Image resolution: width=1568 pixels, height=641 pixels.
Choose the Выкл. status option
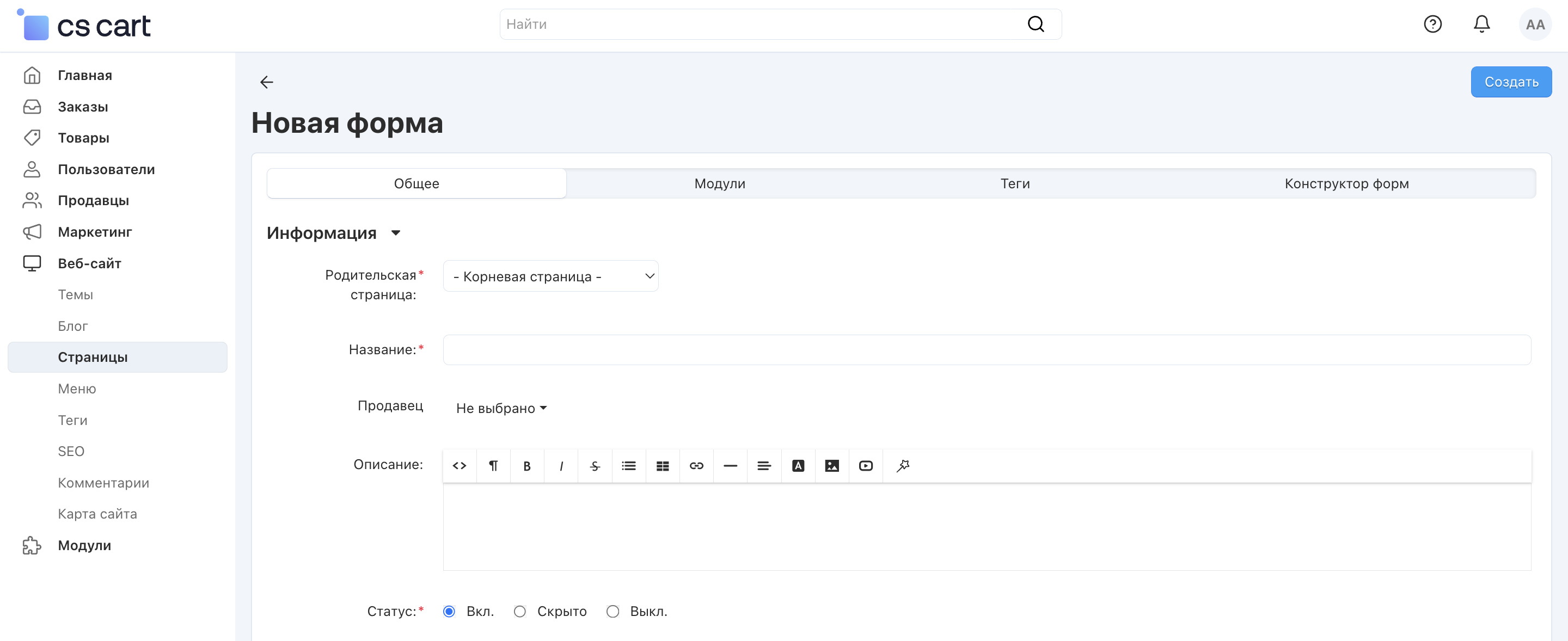612,611
